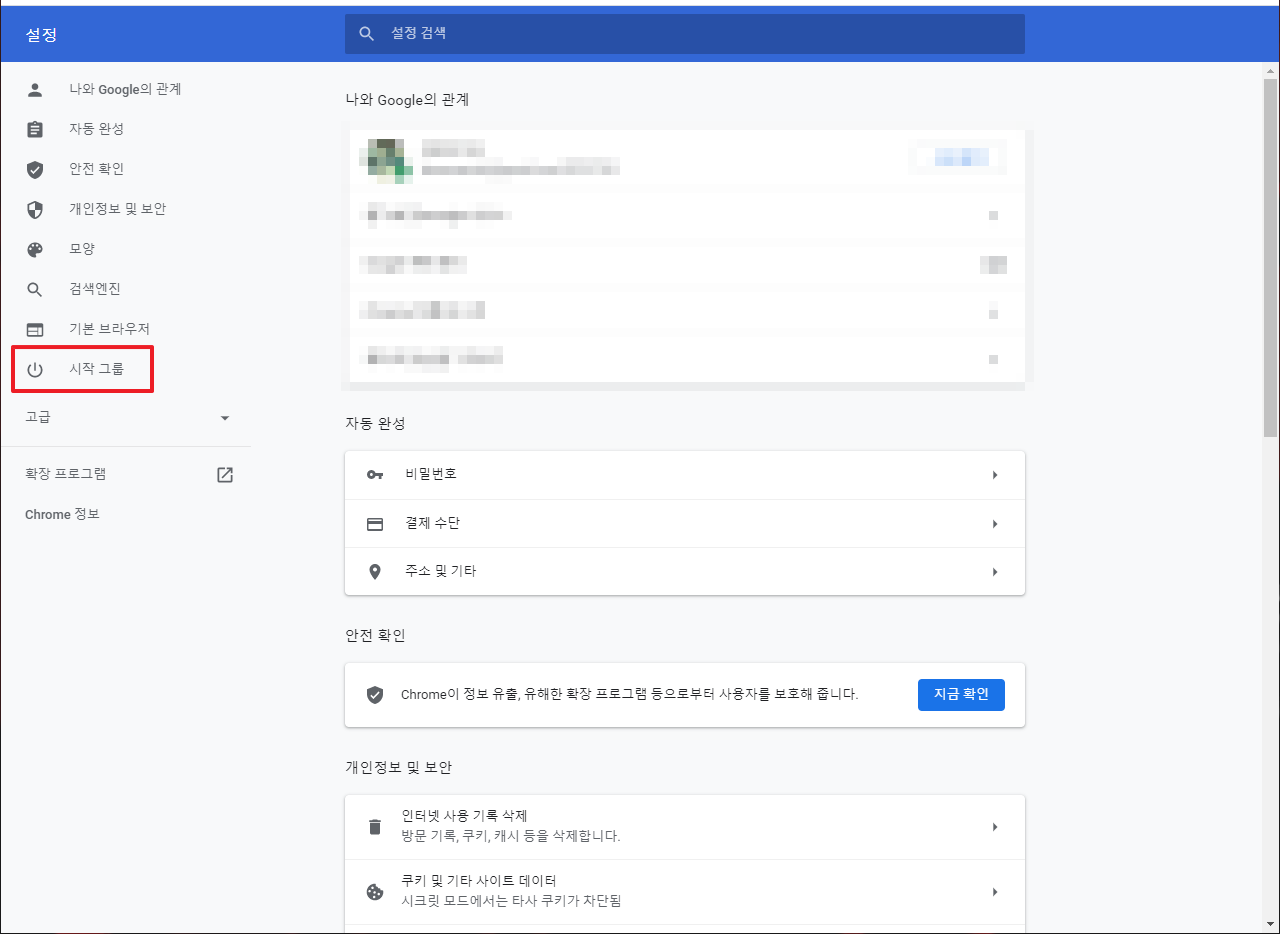Open the 주소 및 기타 row arrow
Screen dimensions: 1280x934
(x=995, y=572)
